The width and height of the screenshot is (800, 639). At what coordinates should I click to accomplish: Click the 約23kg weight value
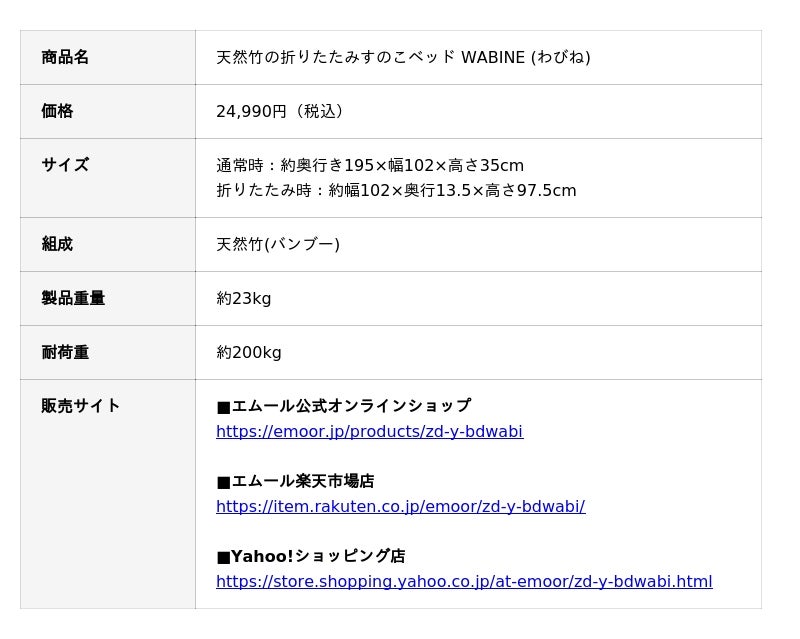[x=244, y=298]
